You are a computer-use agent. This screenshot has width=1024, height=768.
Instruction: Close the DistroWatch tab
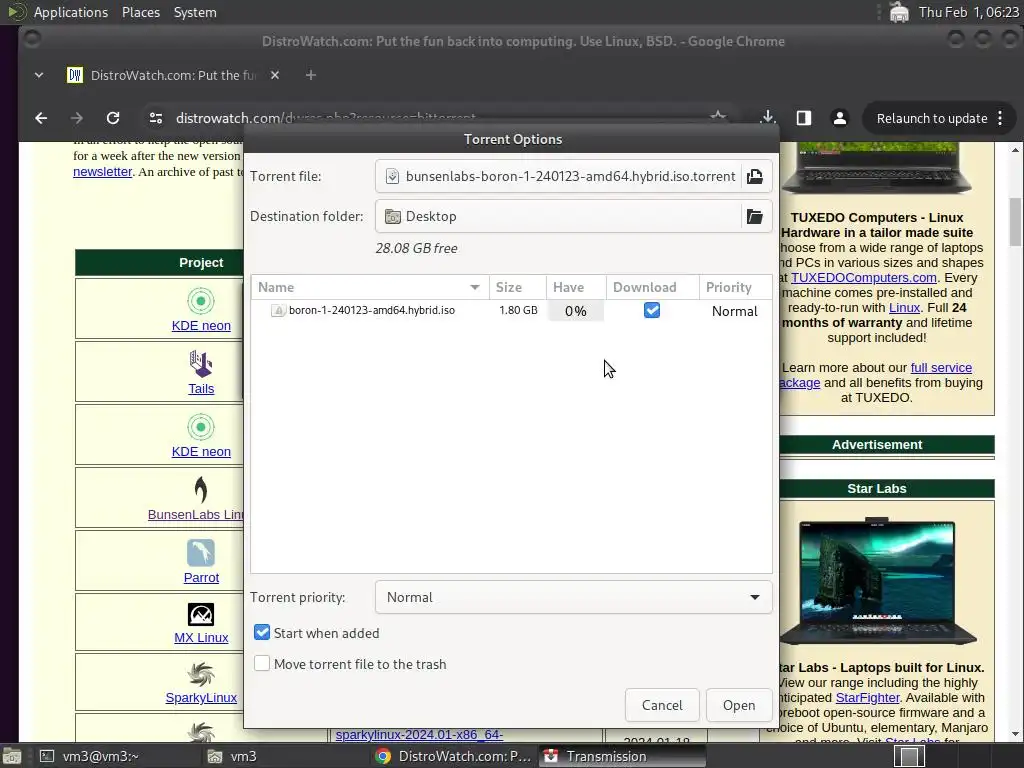[275, 75]
